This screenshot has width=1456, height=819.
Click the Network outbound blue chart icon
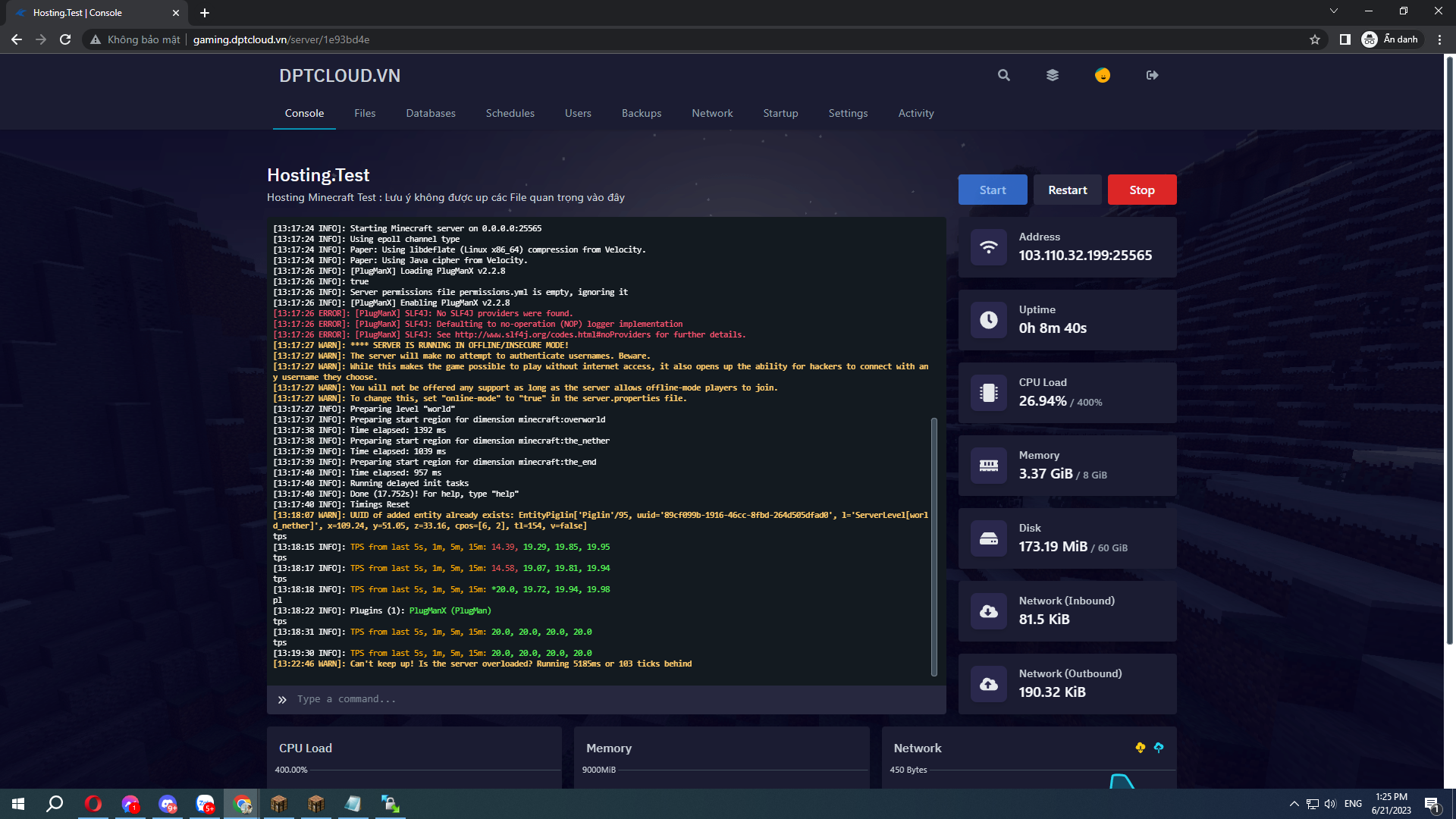click(1159, 748)
